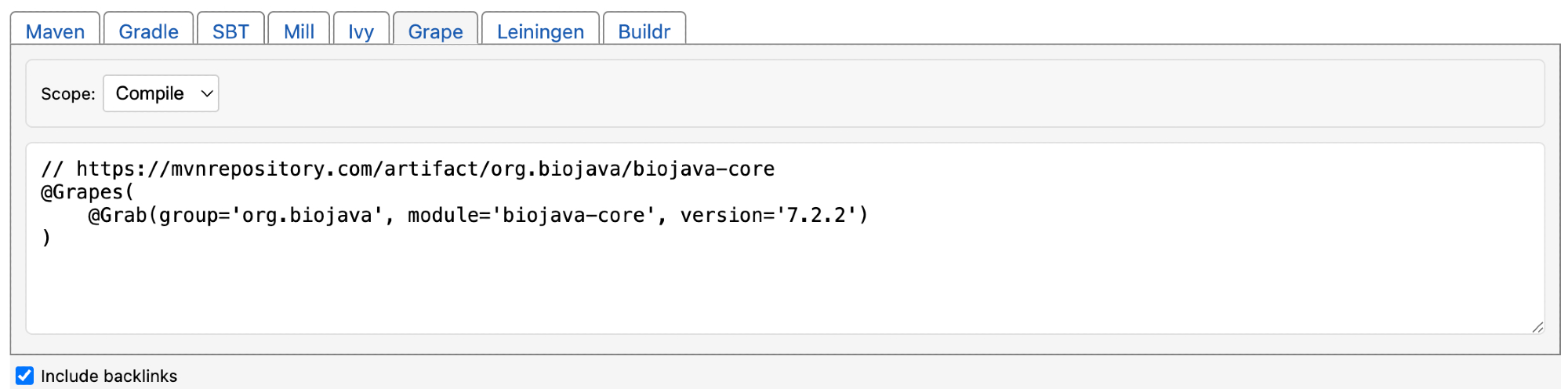Screen dimensions: 1568x389
Task: Open the Scope dropdown set to Compile
Action: pyautogui.click(x=151, y=93)
